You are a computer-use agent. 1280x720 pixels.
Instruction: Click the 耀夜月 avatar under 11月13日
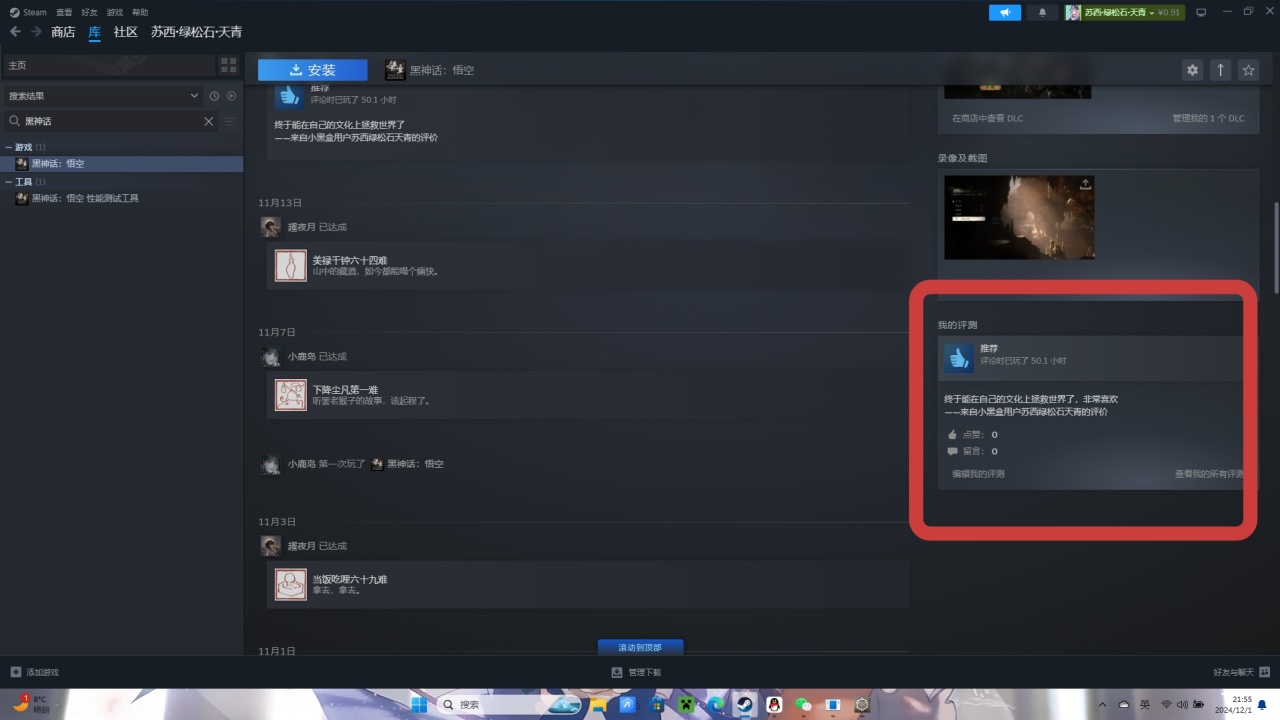click(270, 227)
